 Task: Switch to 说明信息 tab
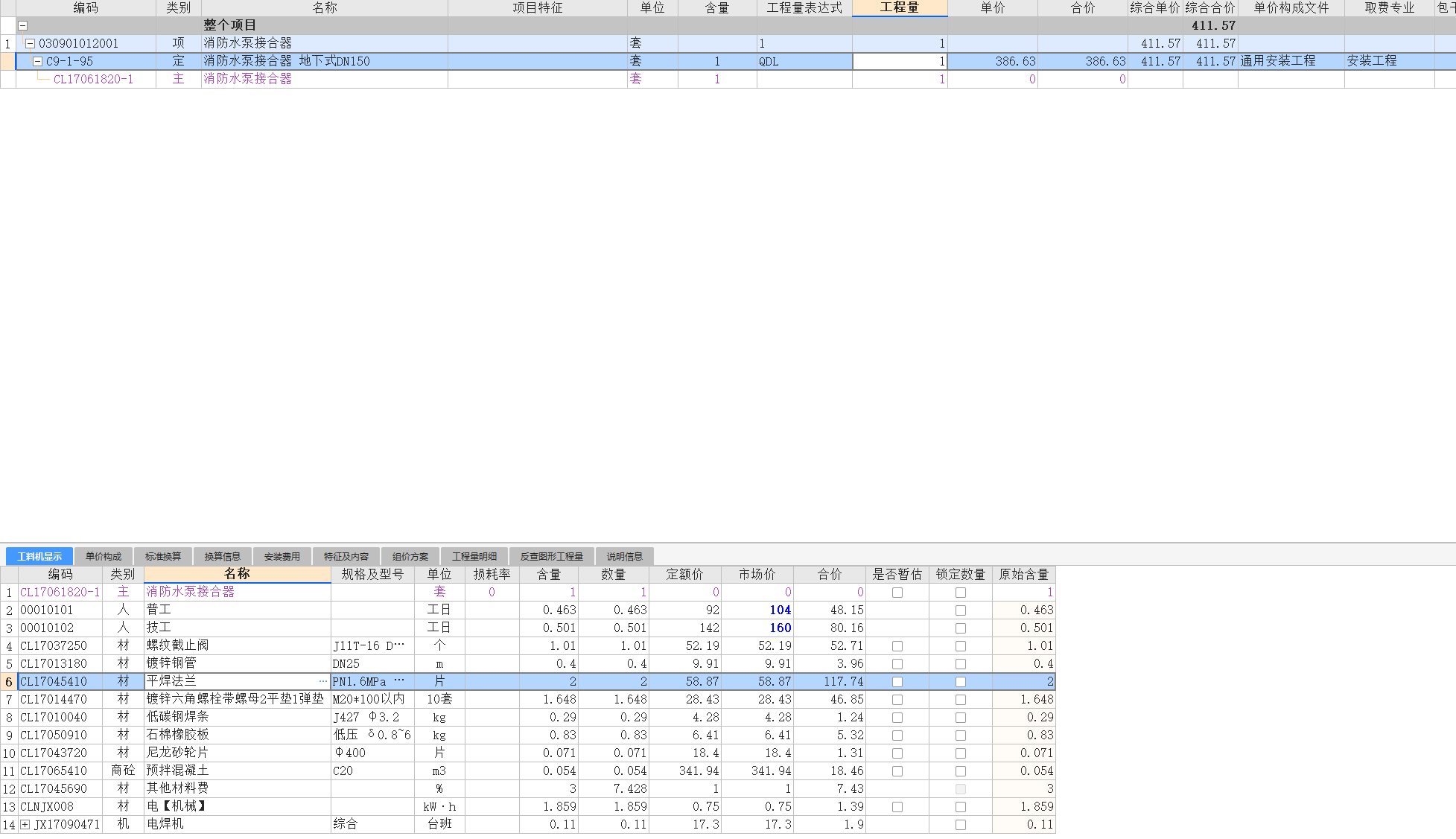tap(625, 556)
